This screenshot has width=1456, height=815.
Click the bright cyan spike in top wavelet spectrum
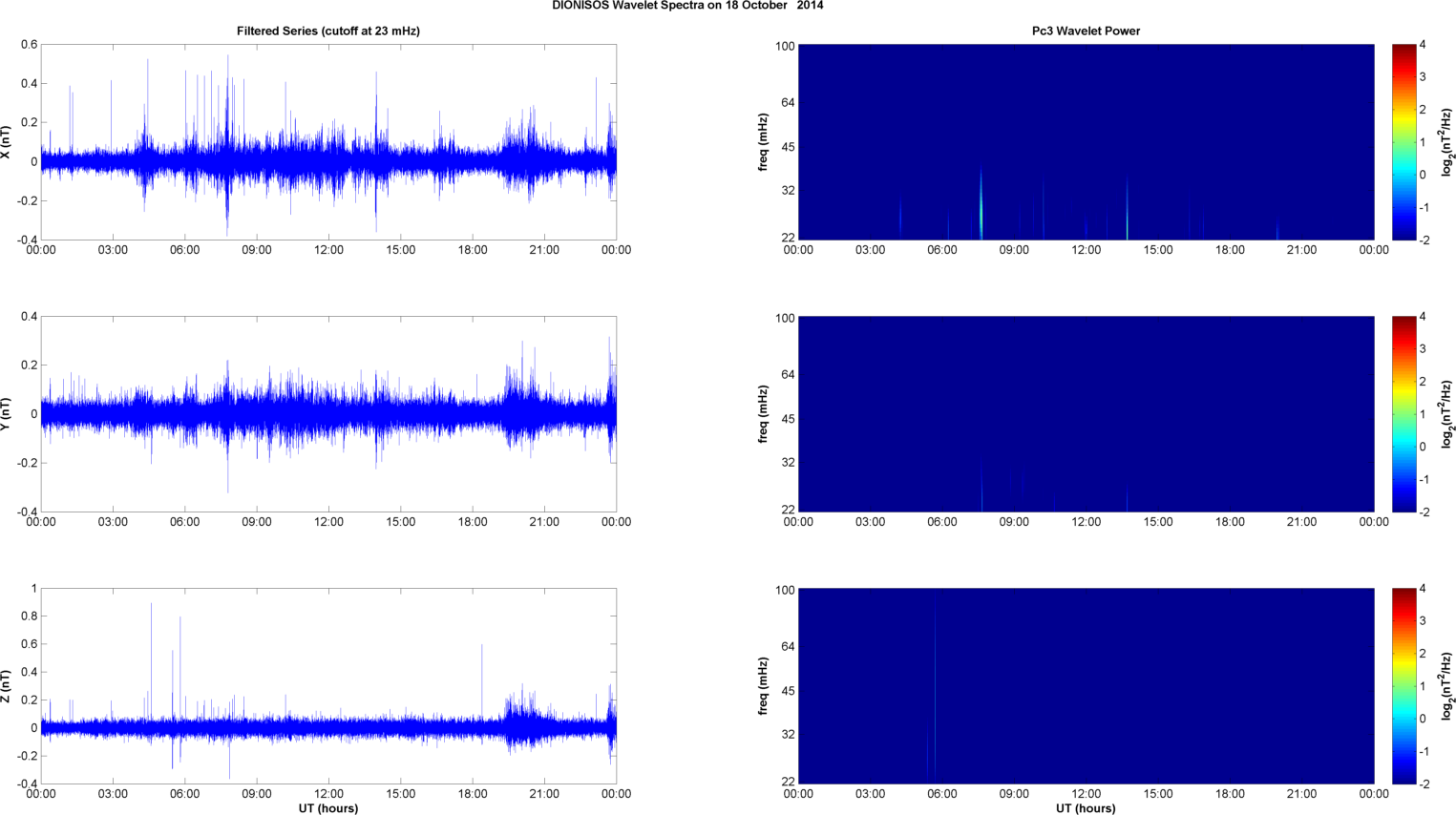(981, 205)
